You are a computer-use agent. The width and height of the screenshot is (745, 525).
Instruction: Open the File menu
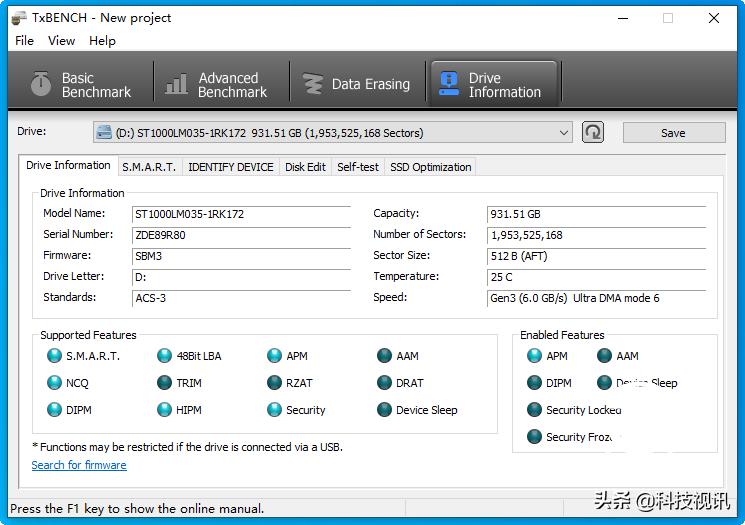[25, 41]
